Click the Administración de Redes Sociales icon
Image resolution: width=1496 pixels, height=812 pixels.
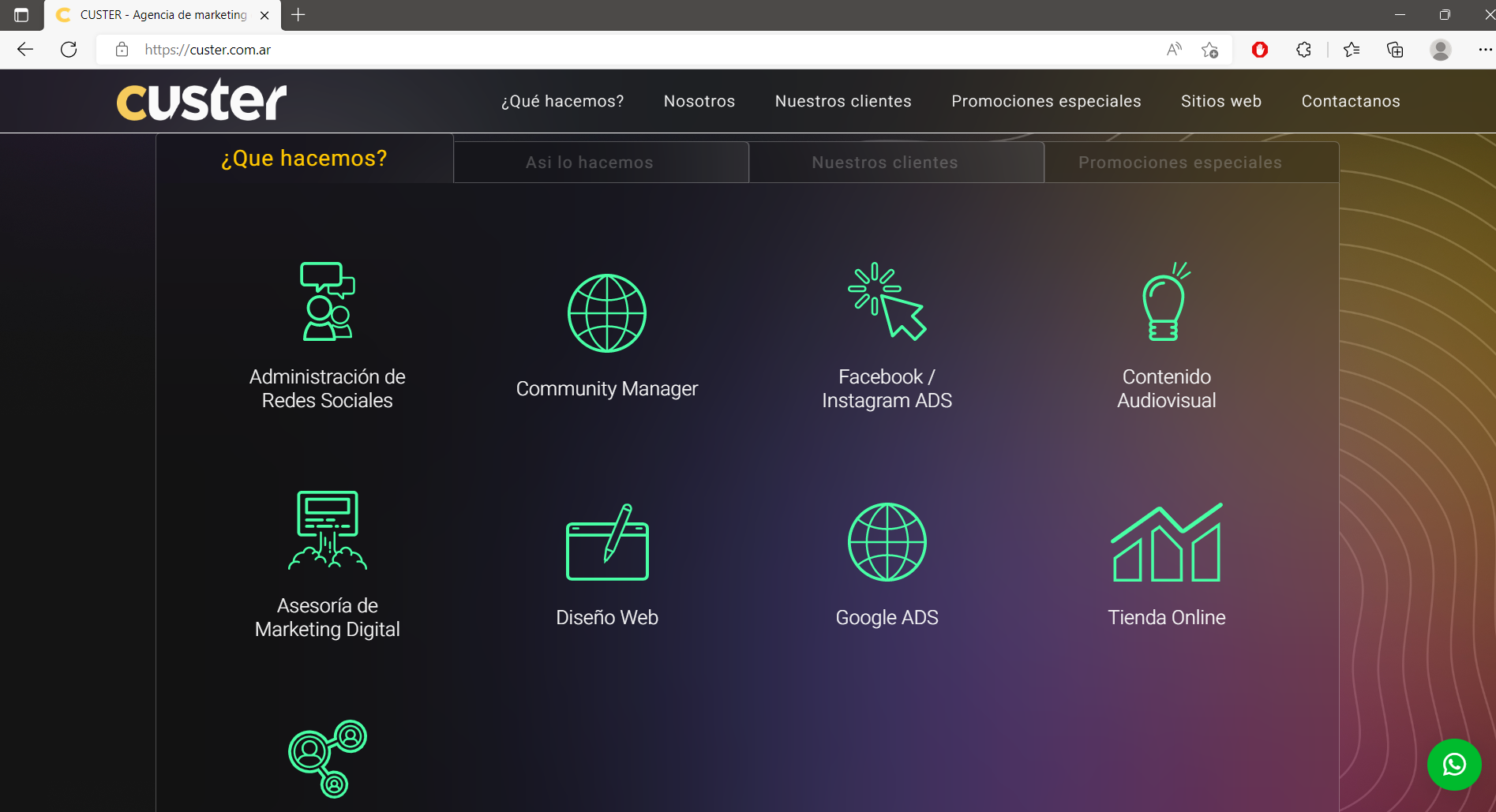328,301
